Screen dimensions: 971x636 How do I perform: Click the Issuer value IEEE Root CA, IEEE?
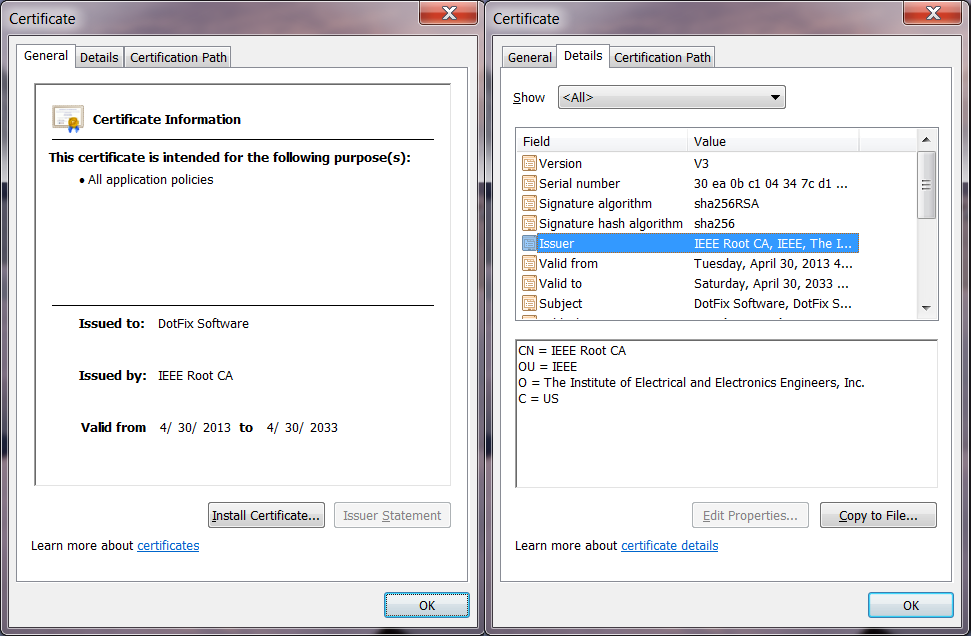[772, 243]
